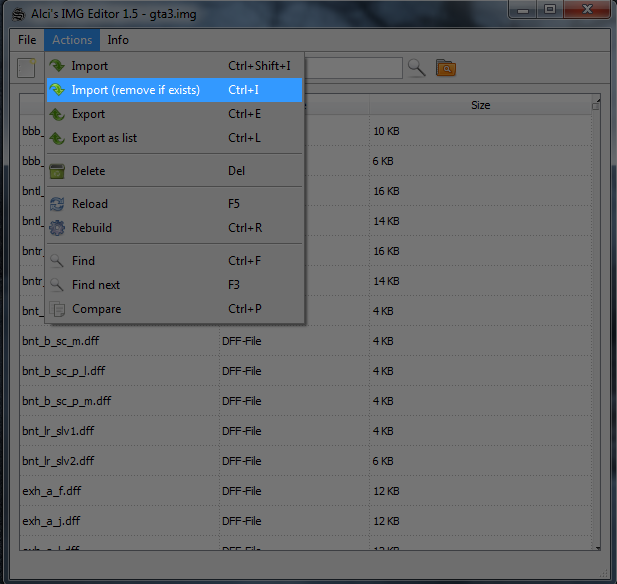Click the search input field in the toolbar
Image resolution: width=617 pixels, height=584 pixels.
click(353, 68)
